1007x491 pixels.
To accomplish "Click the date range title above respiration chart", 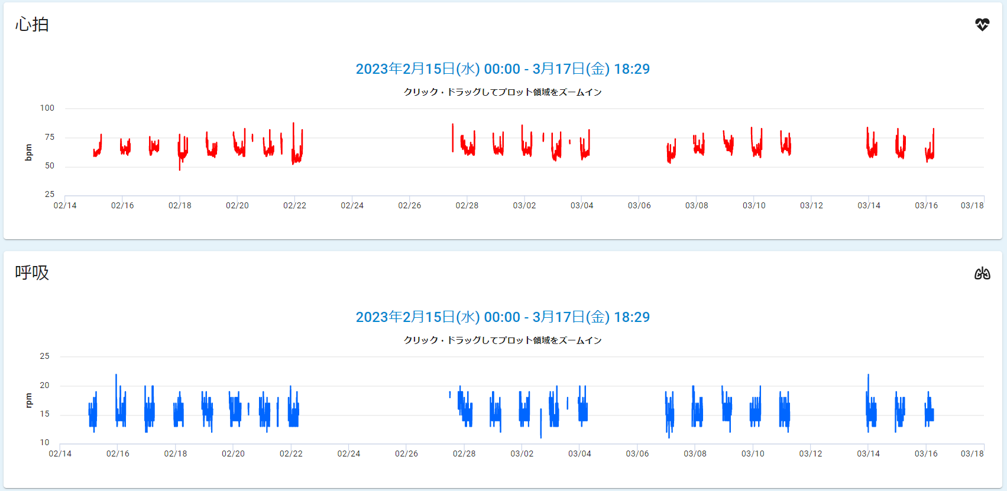I will (x=502, y=317).
